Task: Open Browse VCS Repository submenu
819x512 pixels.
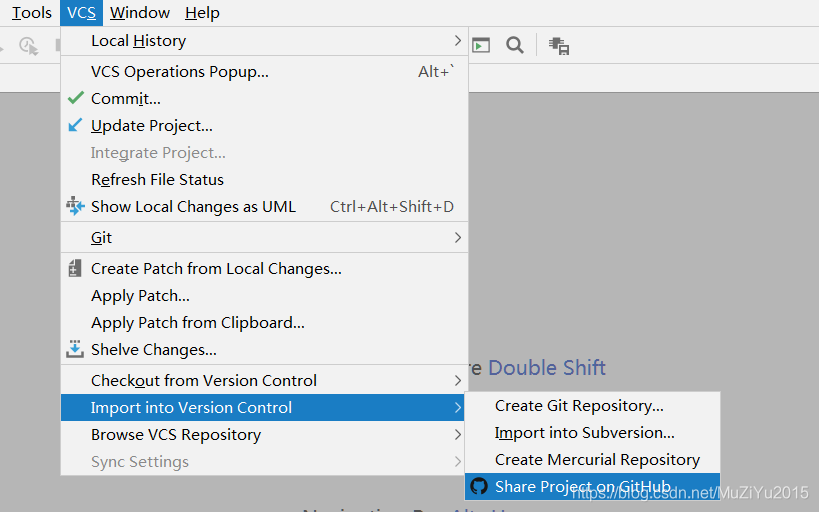Action: [263, 435]
